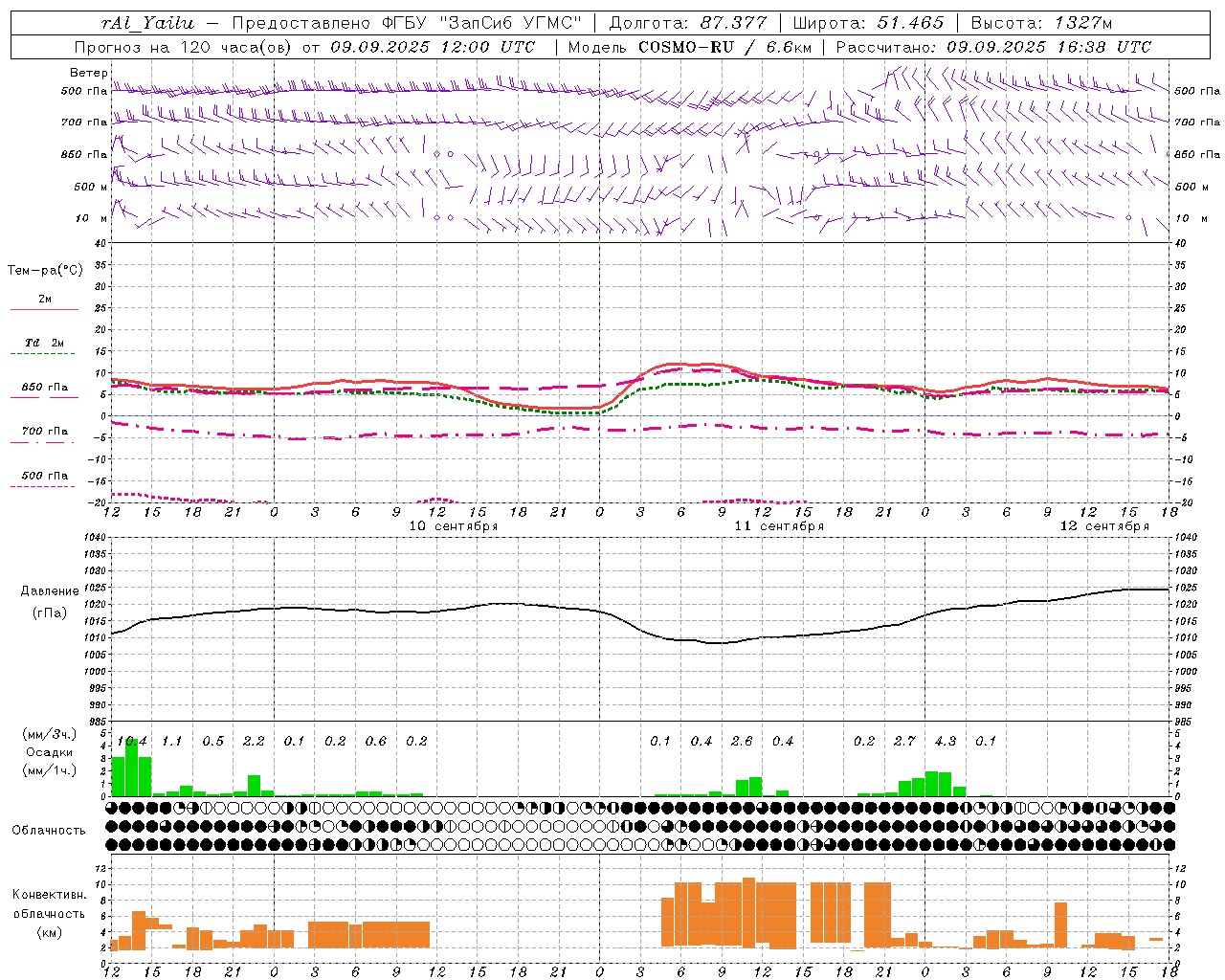
Task: Click the 2.2 precipitation total value
Action: [x=254, y=742]
